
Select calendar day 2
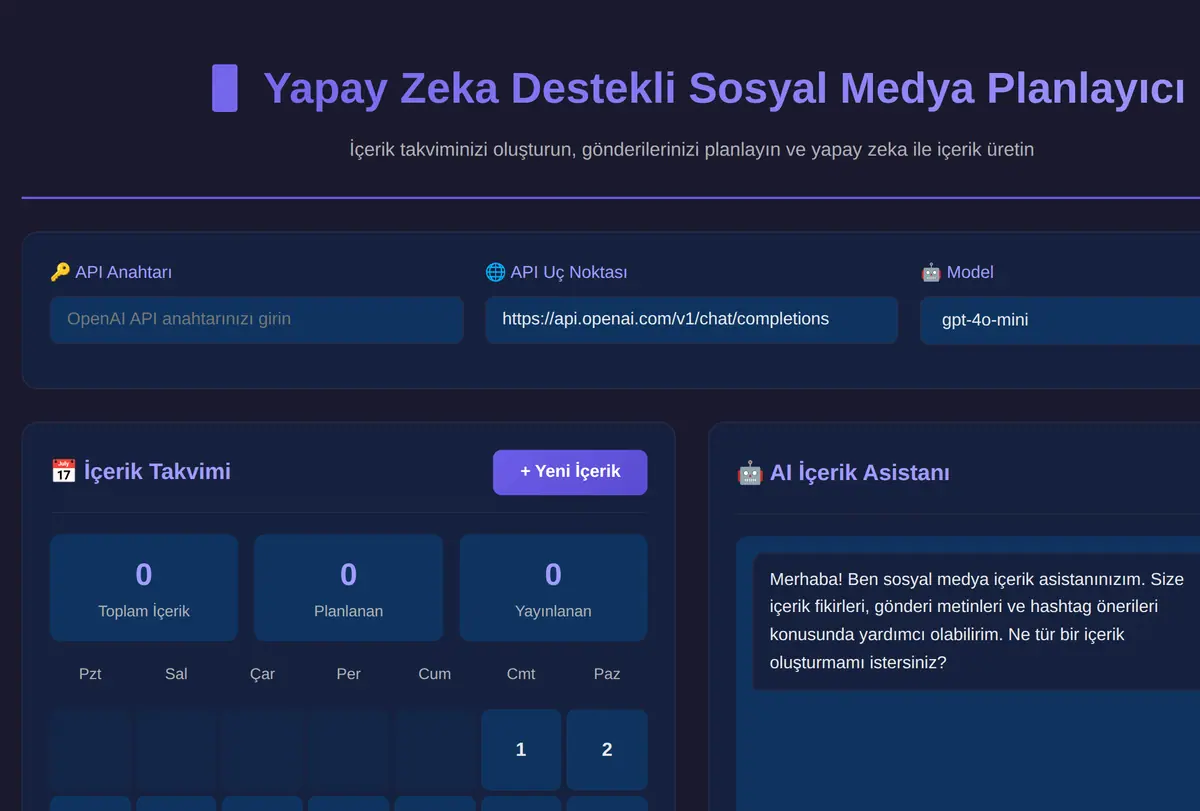coord(607,750)
